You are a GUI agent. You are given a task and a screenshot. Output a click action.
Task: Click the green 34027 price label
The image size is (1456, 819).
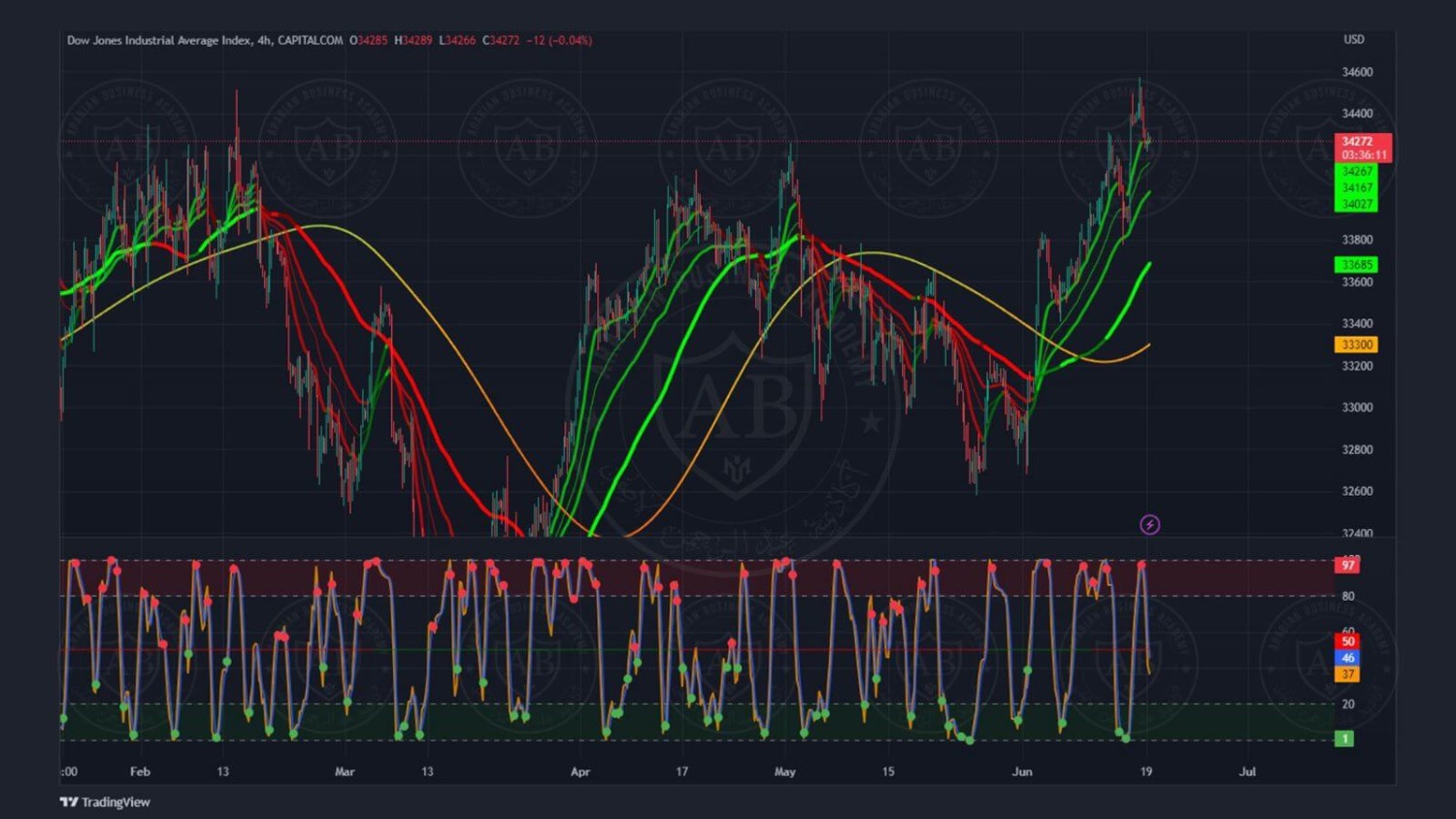point(1356,204)
